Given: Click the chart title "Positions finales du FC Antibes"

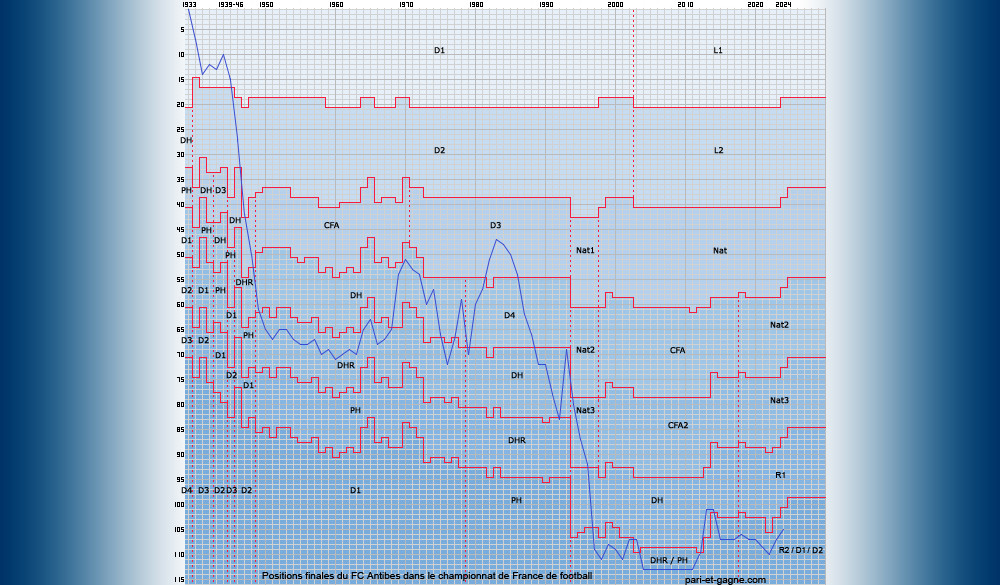Looking at the screenshot, I should coord(328,575).
